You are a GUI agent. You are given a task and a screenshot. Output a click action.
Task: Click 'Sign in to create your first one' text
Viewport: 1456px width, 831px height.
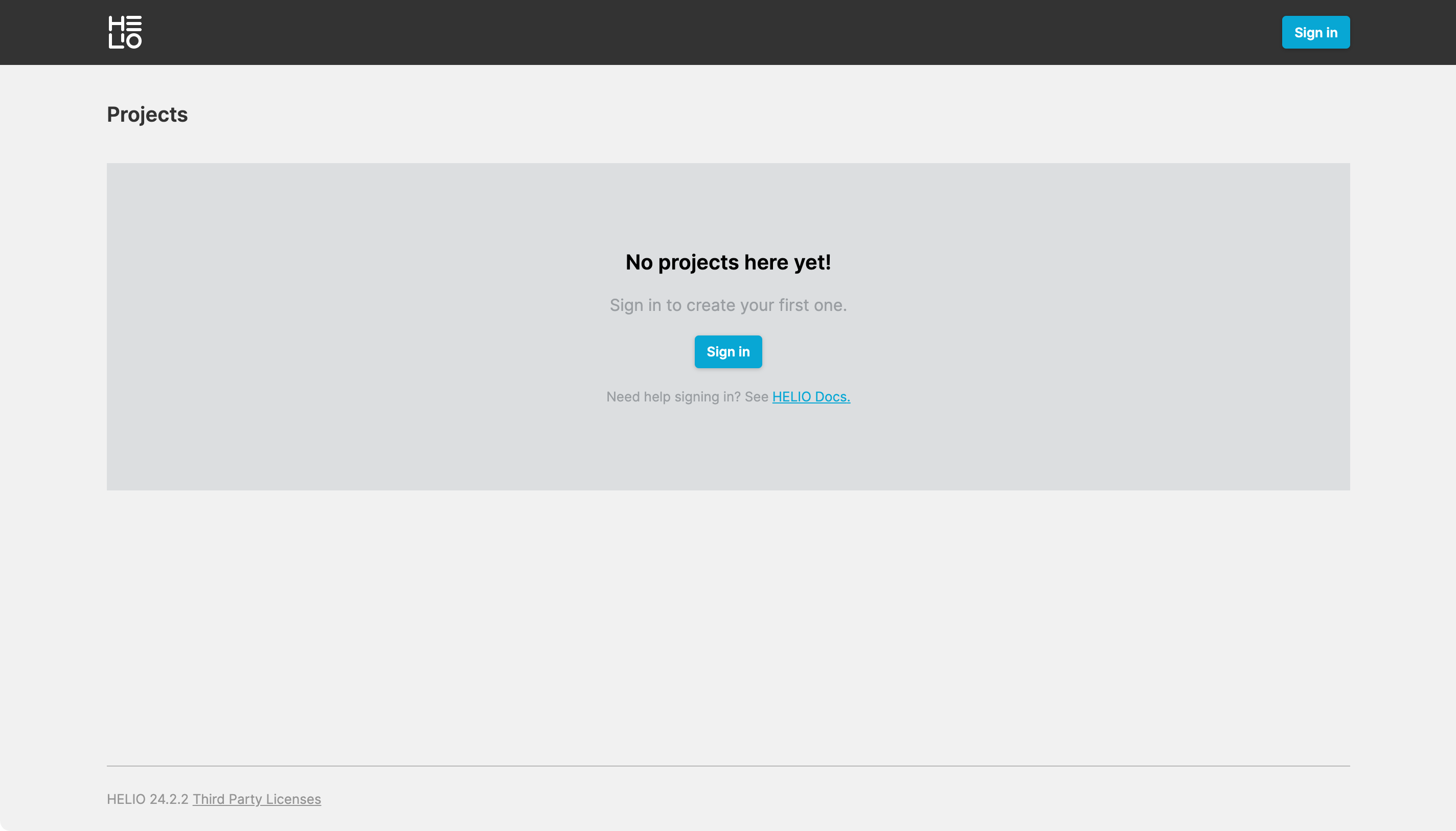[728, 305]
